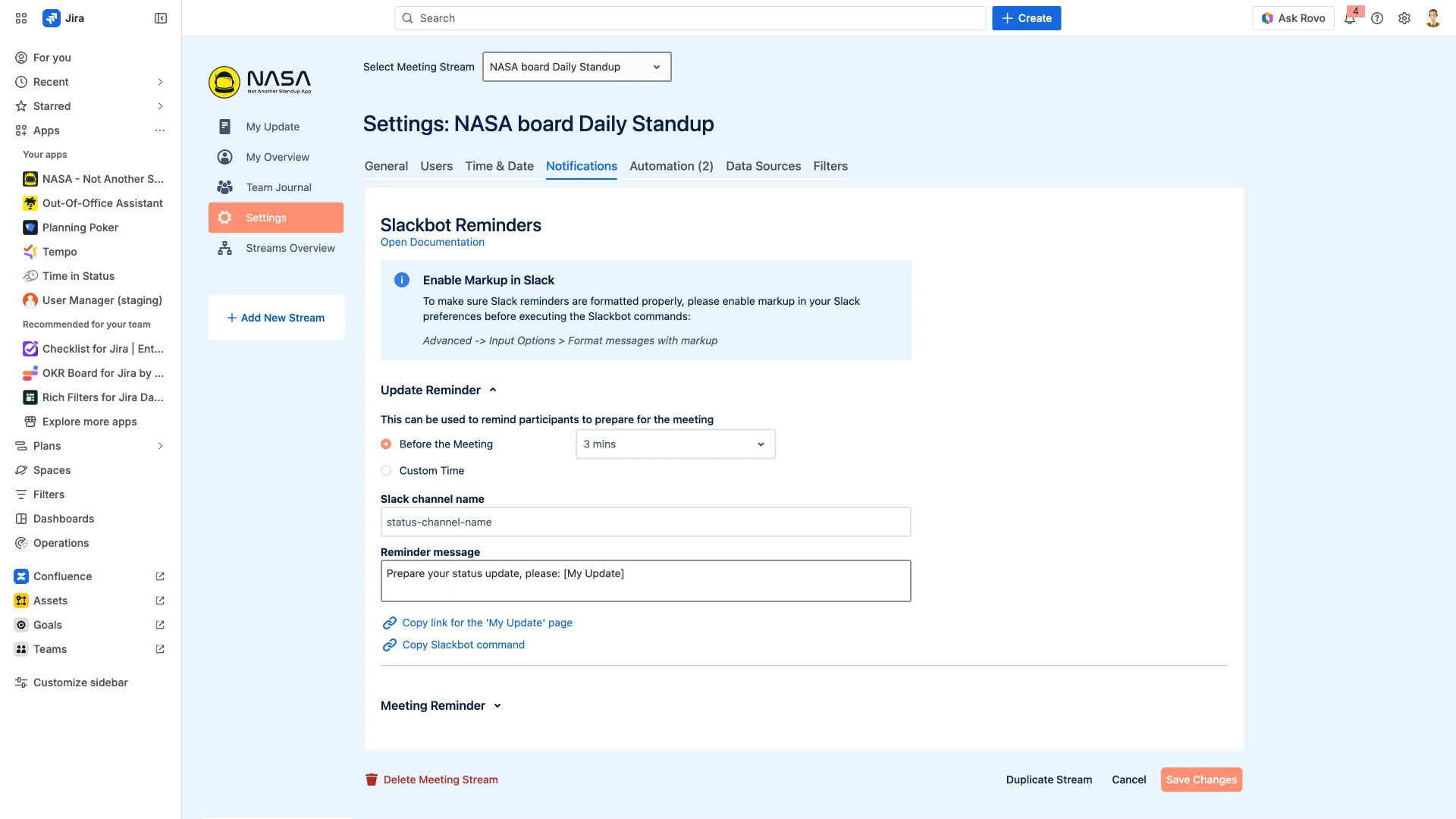Viewport: 1456px width, 819px height.
Task: Copy link for the 'My Update' page
Action: point(486,623)
